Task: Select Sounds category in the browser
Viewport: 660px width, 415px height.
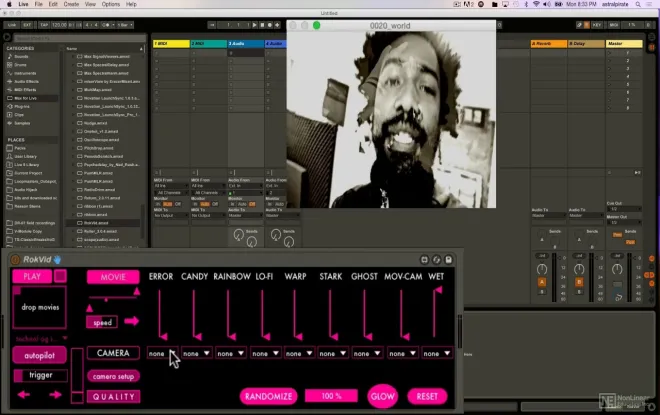Action: point(21,56)
